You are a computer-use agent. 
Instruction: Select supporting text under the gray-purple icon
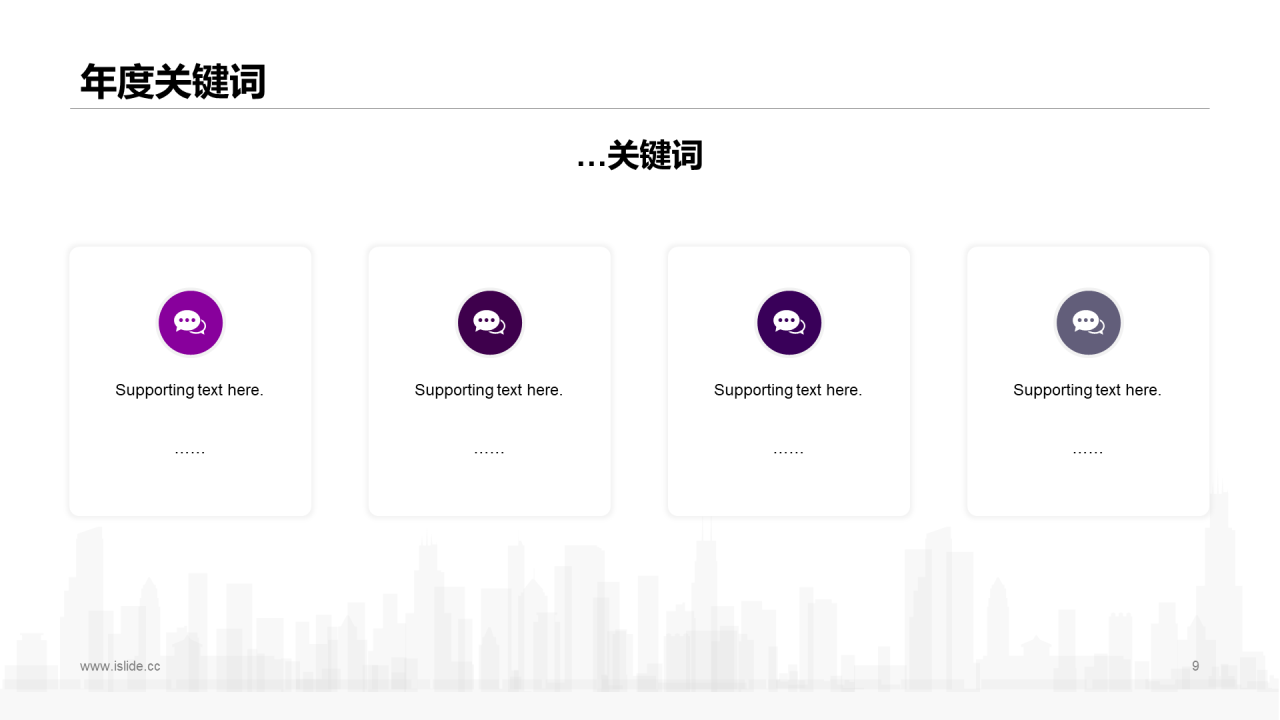(x=1087, y=390)
